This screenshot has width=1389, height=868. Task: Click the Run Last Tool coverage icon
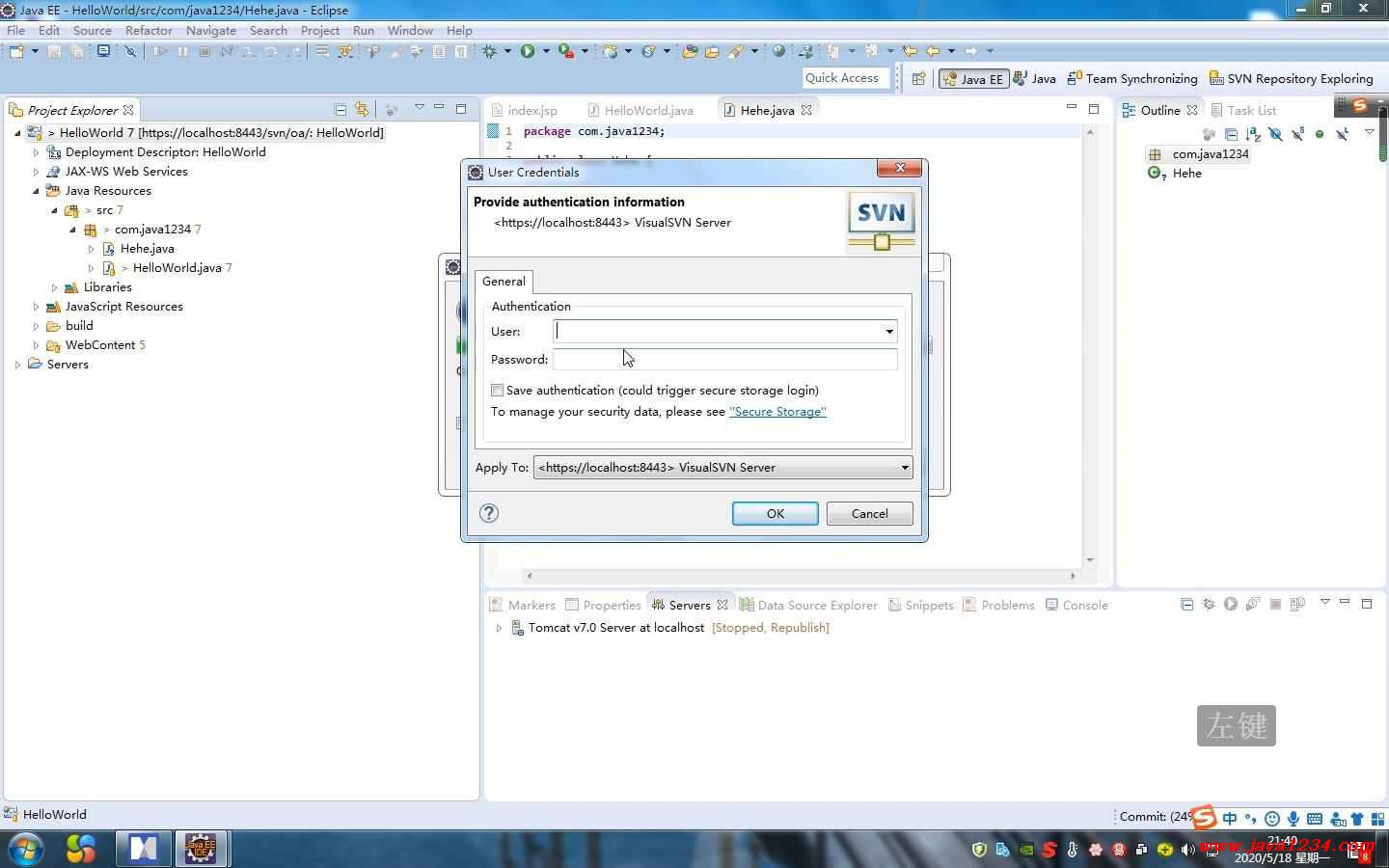[566, 51]
